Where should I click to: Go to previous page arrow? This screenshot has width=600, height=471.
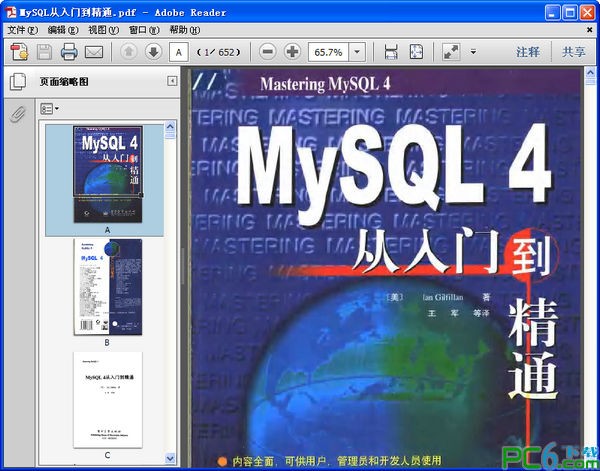(129, 52)
